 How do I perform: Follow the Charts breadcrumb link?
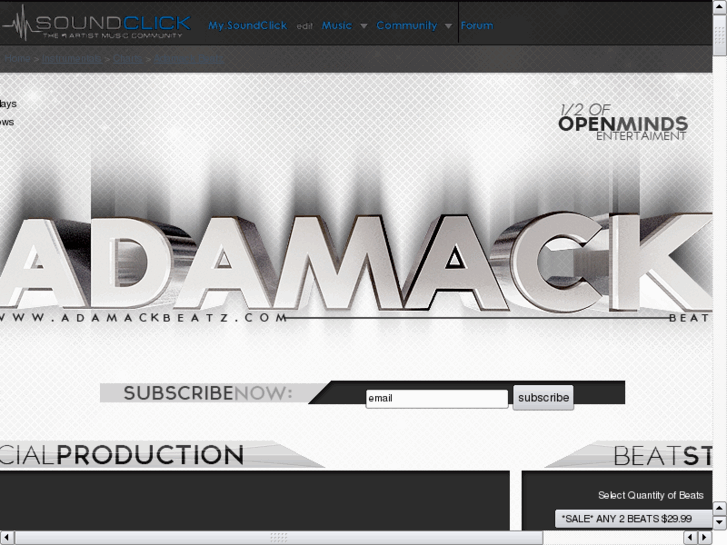tap(127, 58)
